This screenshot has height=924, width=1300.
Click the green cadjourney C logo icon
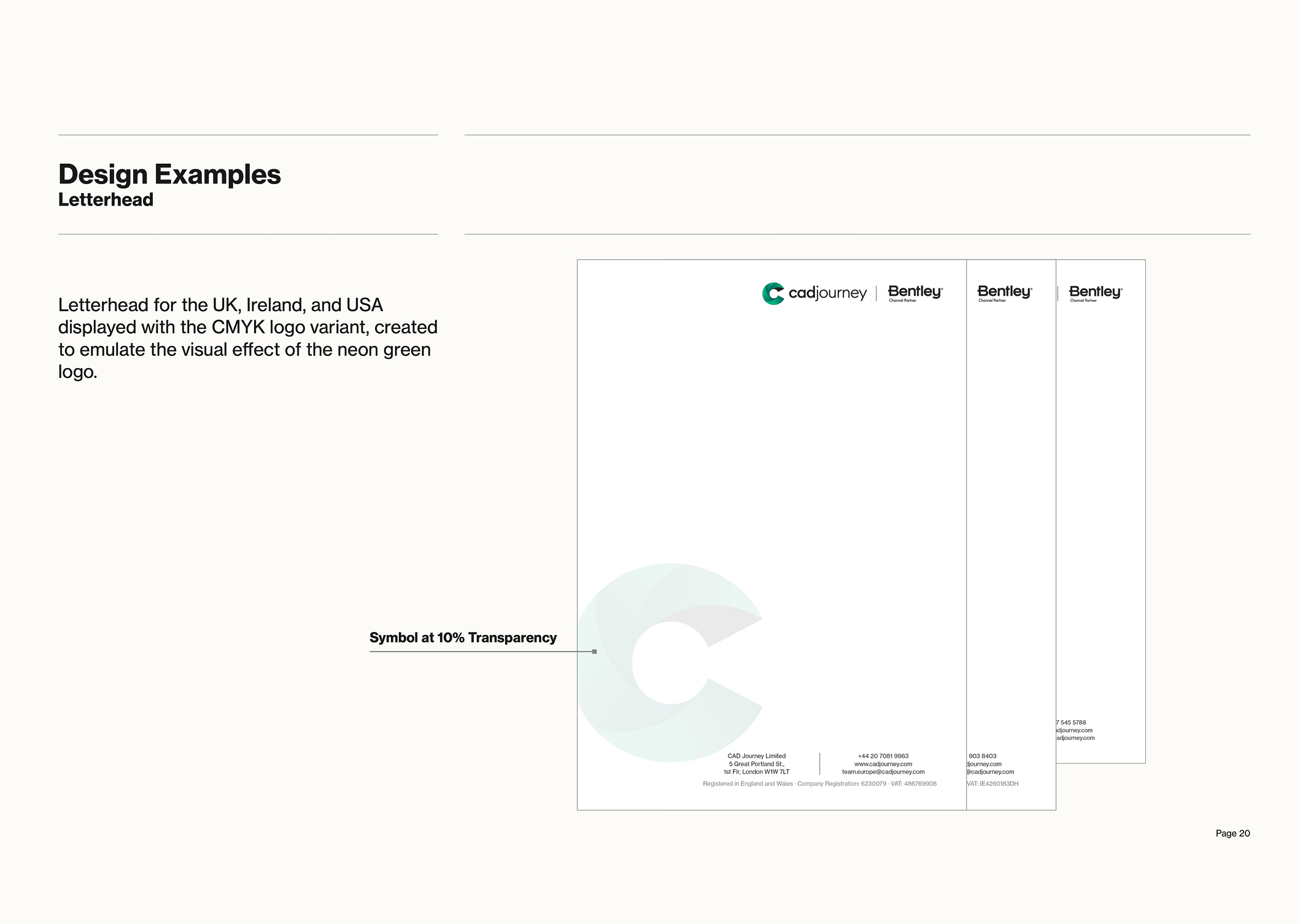[773, 293]
